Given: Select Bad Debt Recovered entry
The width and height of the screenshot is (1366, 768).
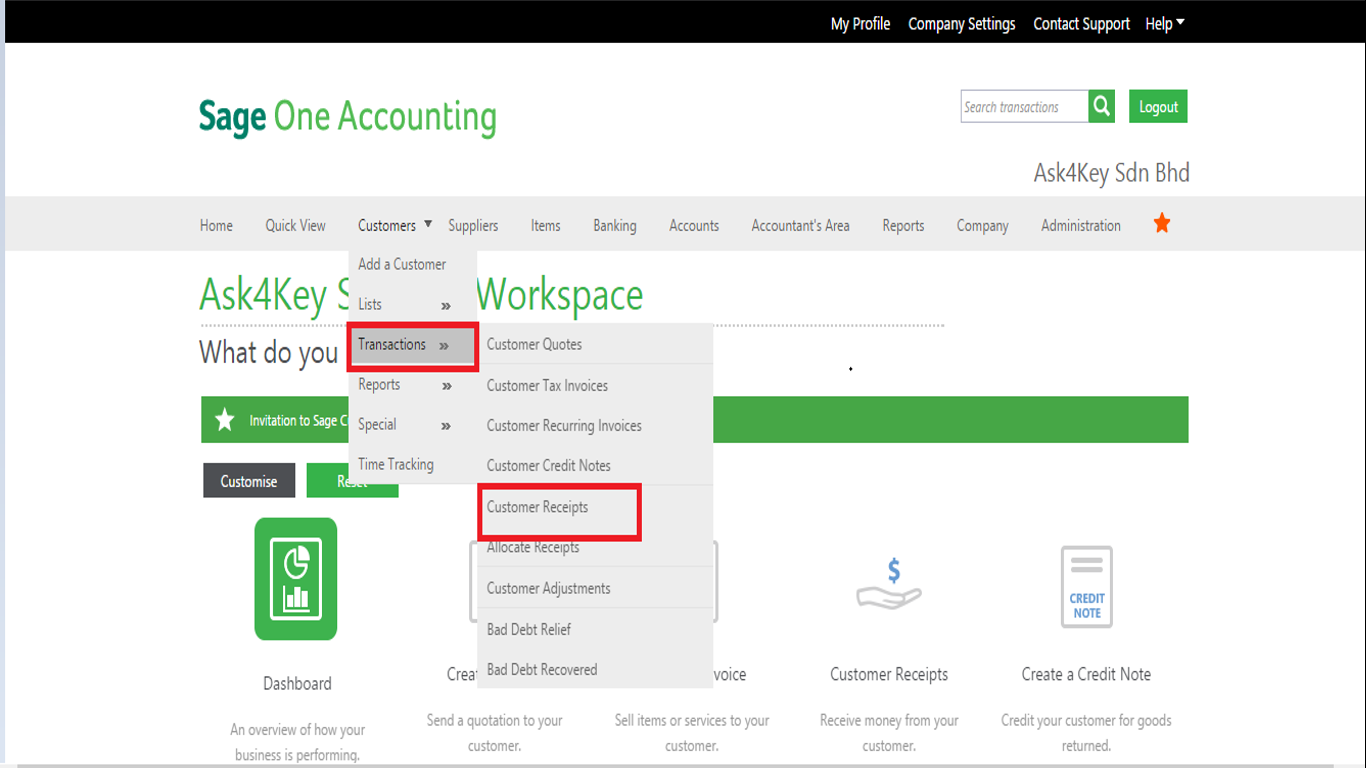Looking at the screenshot, I should 542,669.
